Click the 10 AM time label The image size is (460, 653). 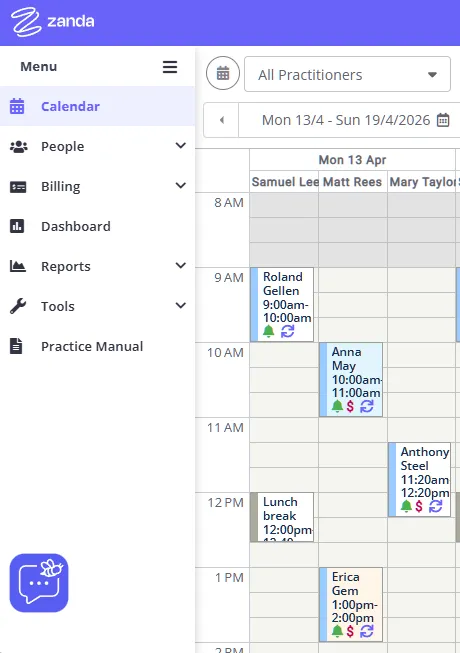coord(225,353)
